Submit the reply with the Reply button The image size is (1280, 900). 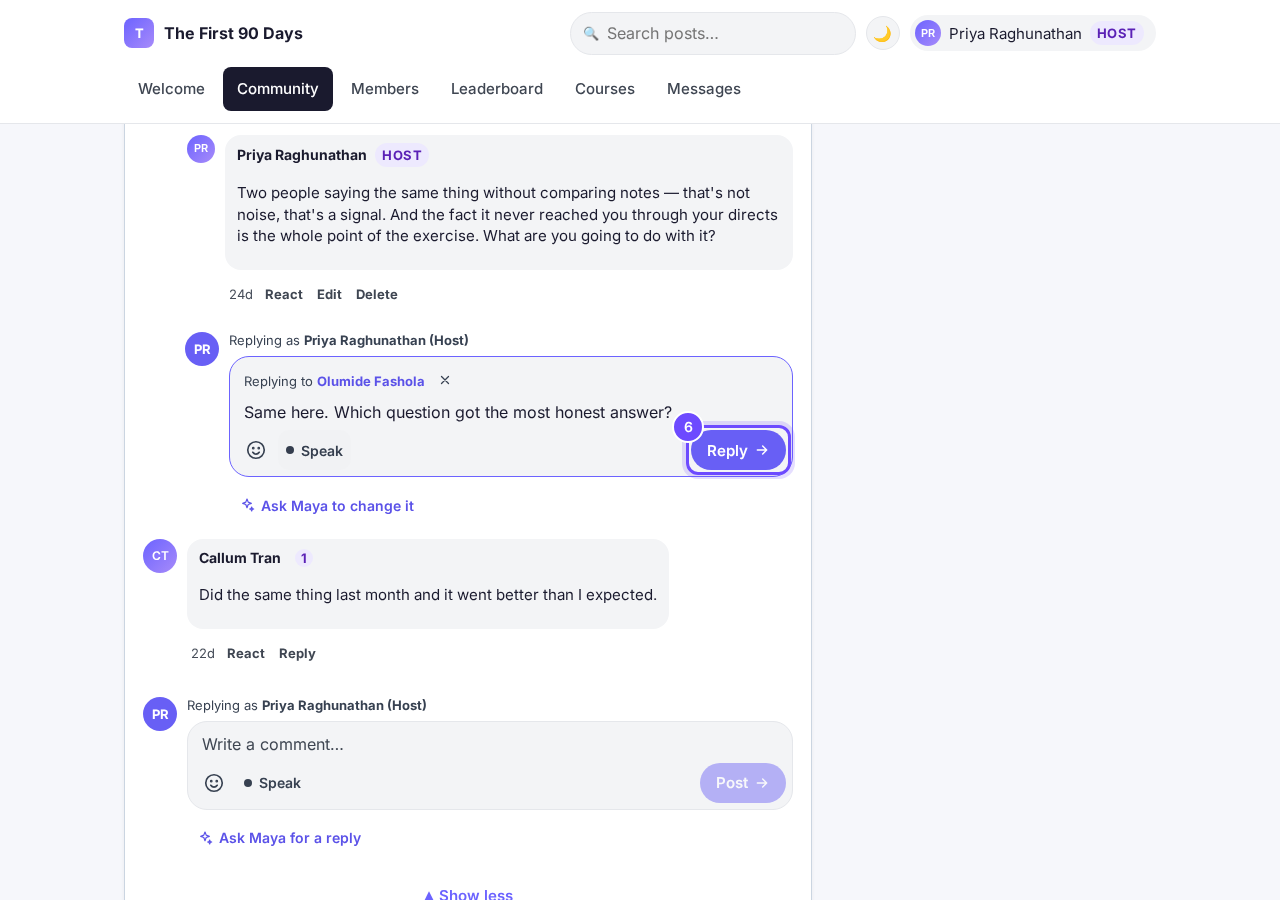(x=738, y=450)
